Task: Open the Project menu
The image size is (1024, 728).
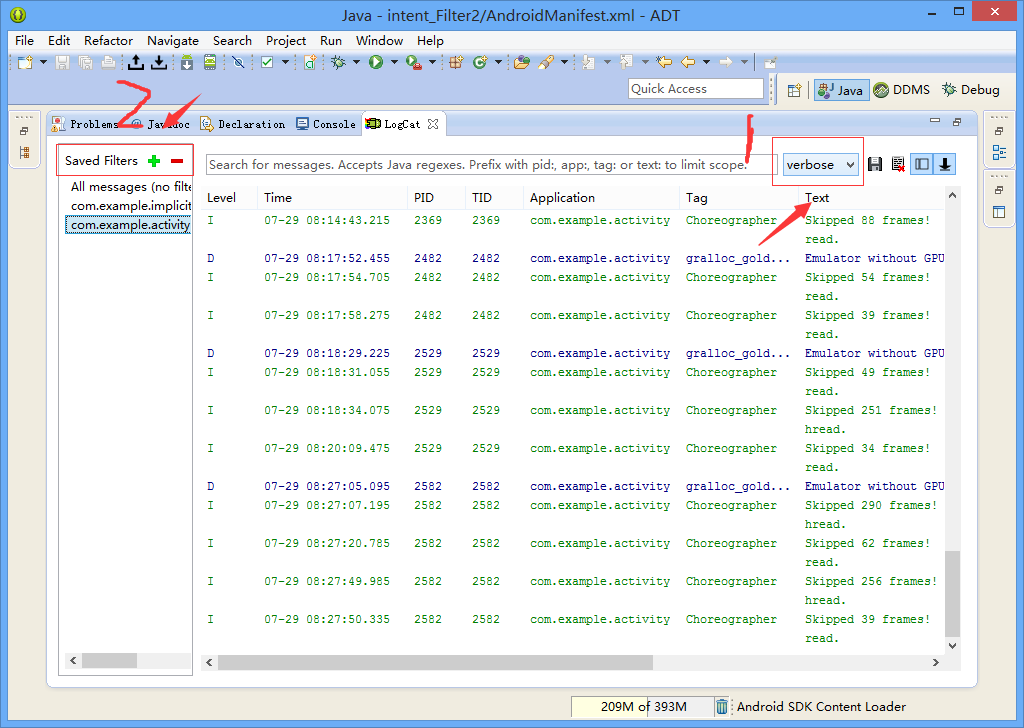Action: tap(285, 40)
